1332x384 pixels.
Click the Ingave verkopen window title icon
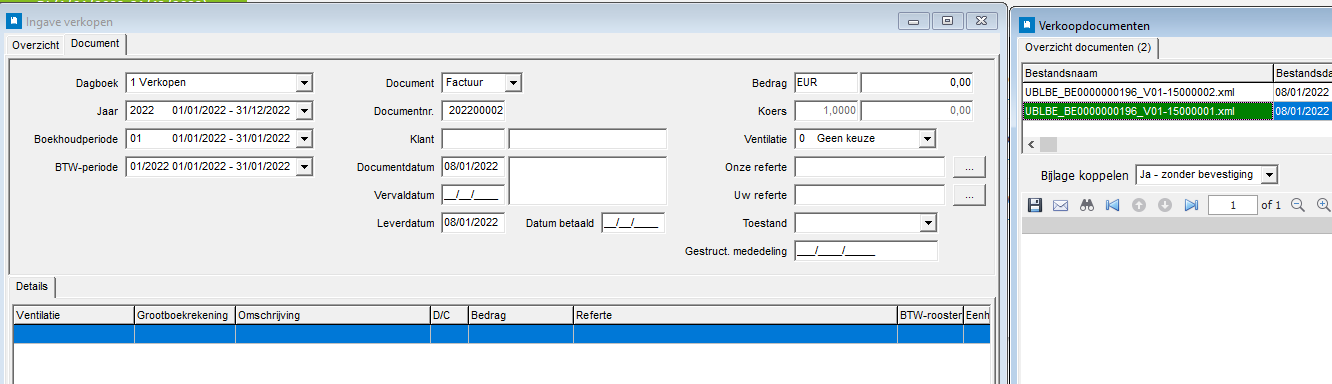pos(15,21)
